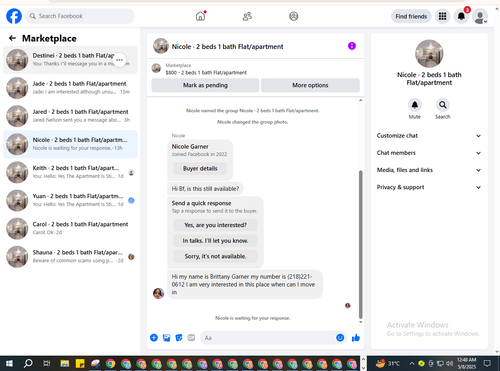
Task: Open Shauna's apartment conversation
Action: pyautogui.click(x=70, y=257)
